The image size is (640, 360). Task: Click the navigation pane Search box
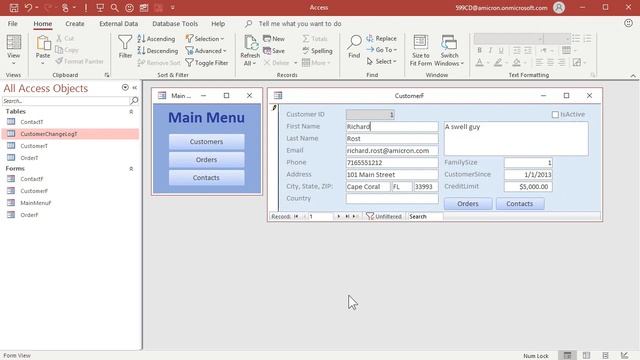click(x=66, y=101)
